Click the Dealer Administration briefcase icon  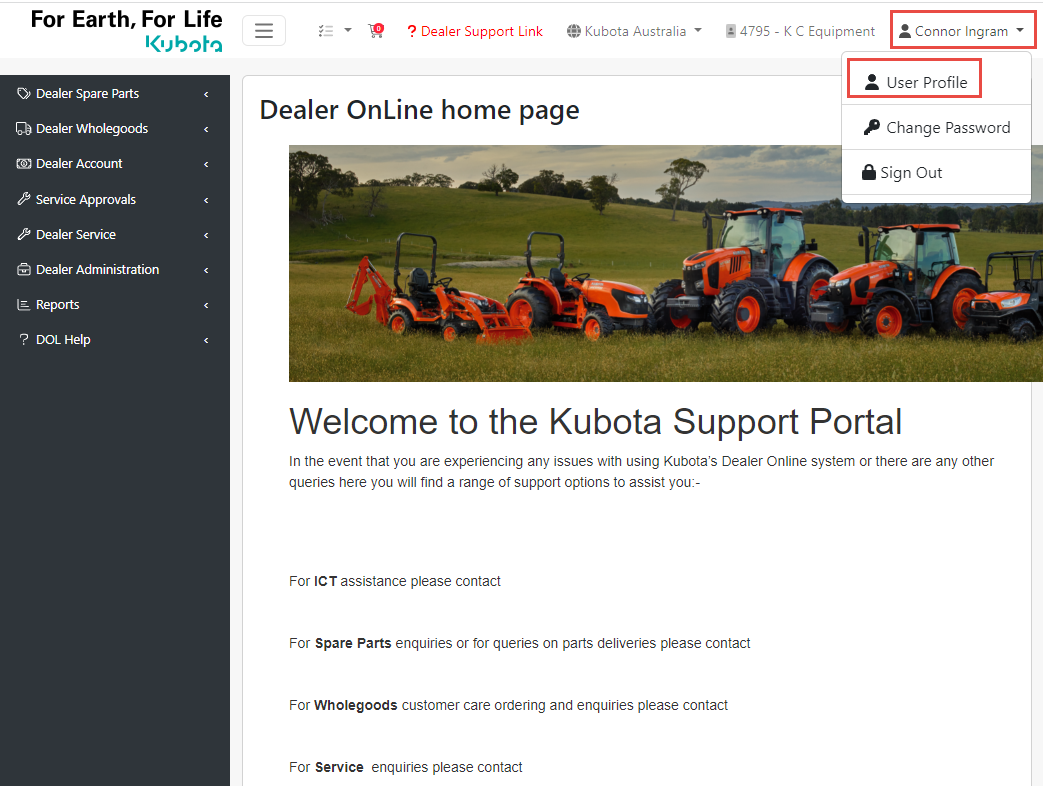[23, 269]
